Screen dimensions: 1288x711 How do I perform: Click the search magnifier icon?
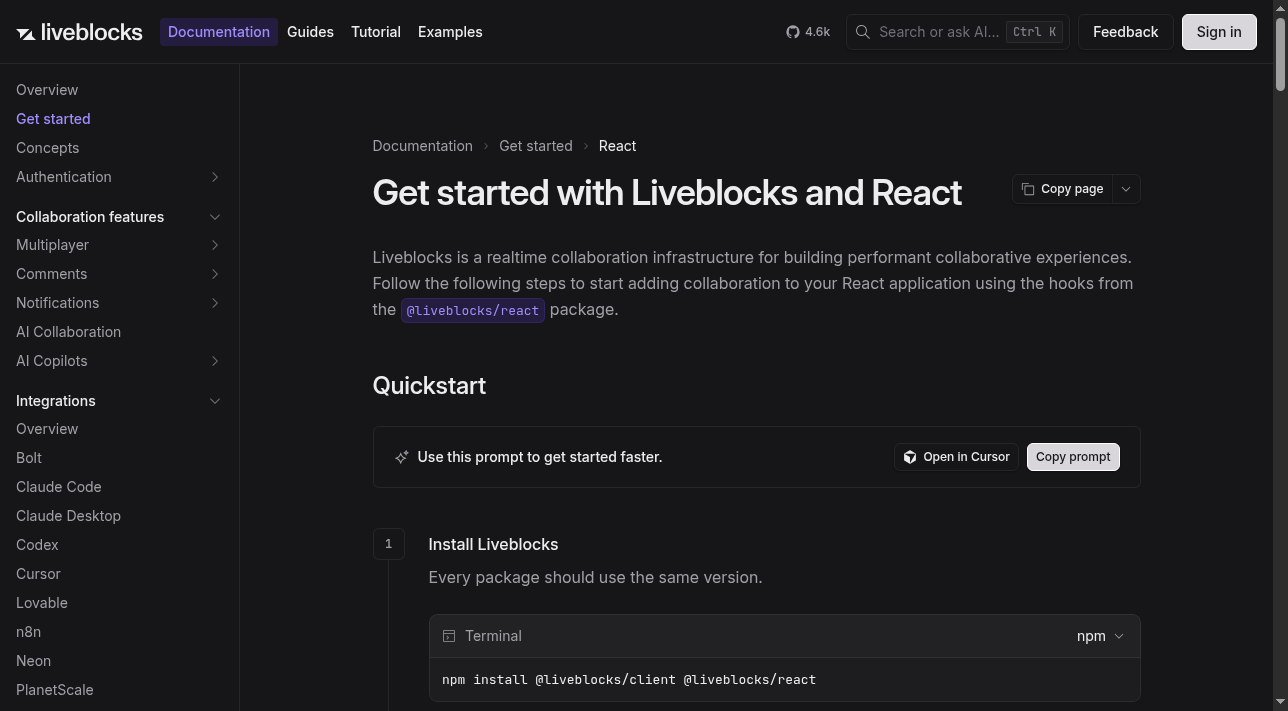point(862,32)
